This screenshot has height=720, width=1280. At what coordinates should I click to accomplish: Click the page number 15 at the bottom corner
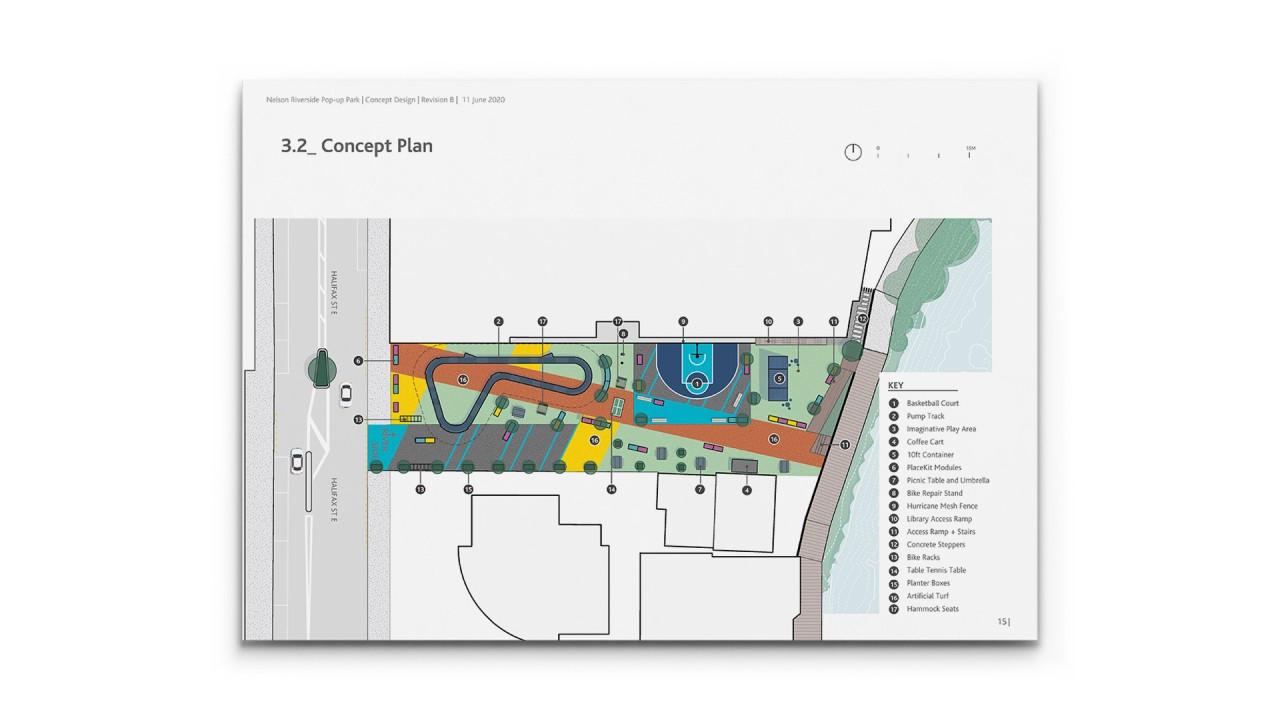click(1002, 622)
